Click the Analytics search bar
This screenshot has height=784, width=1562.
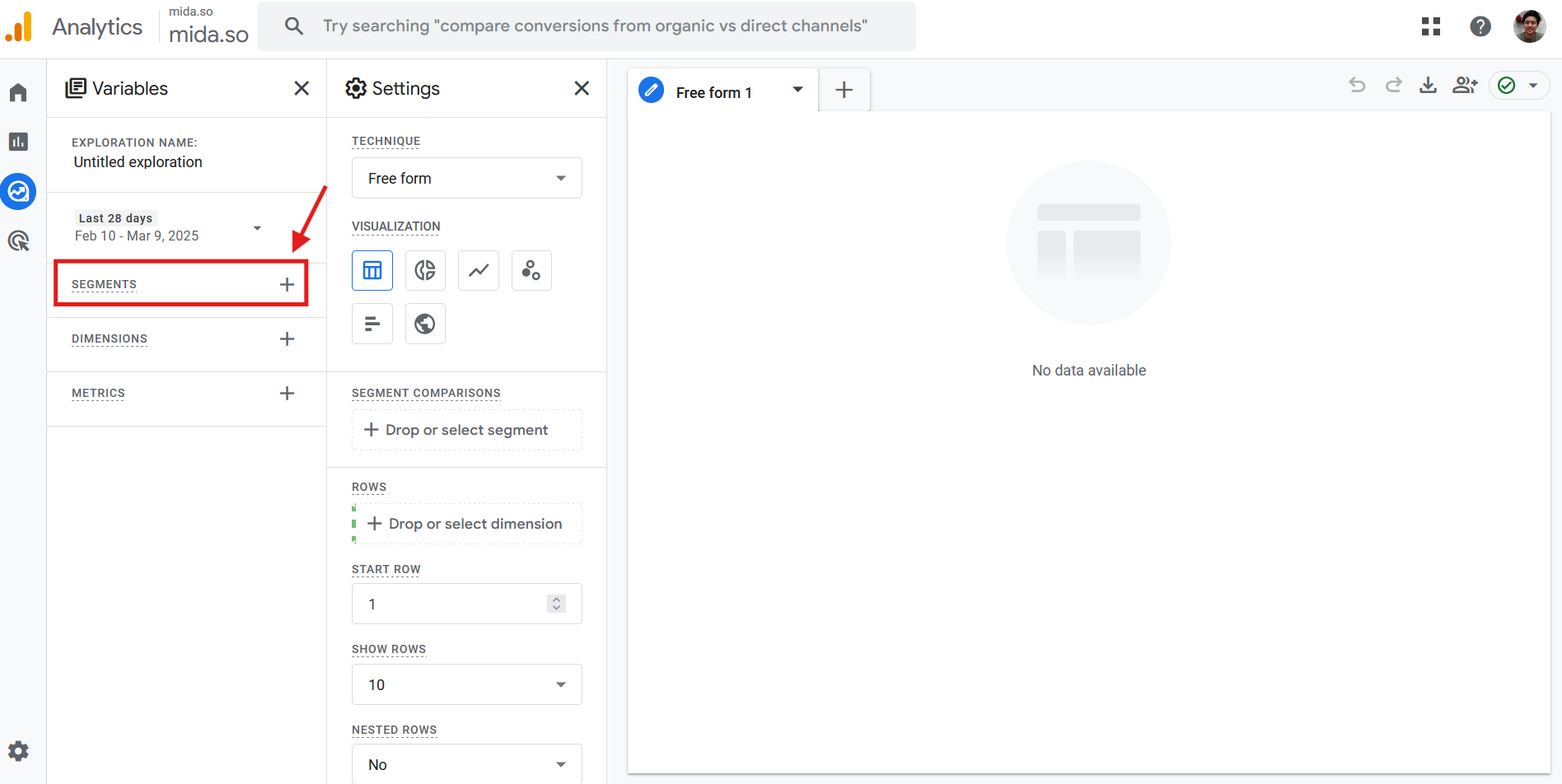587,26
